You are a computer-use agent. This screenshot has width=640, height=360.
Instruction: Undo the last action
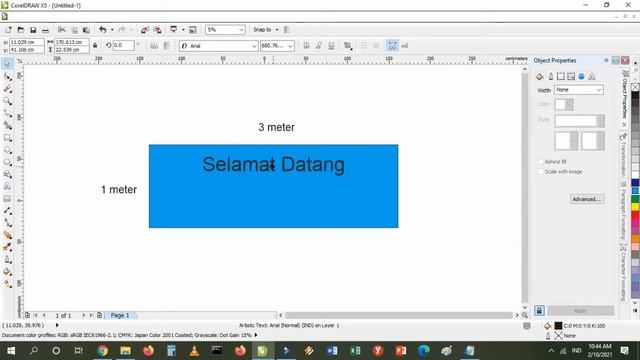(x=102, y=30)
